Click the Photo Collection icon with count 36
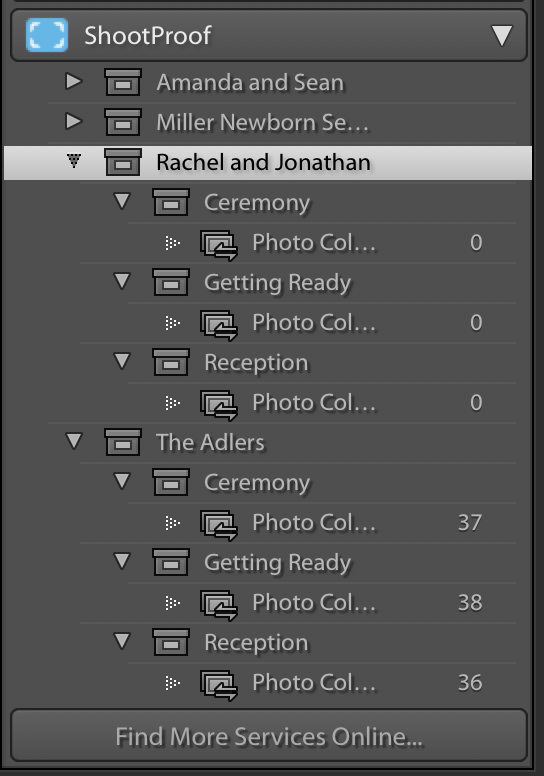Viewport: 544px width, 776px height. pos(219,684)
